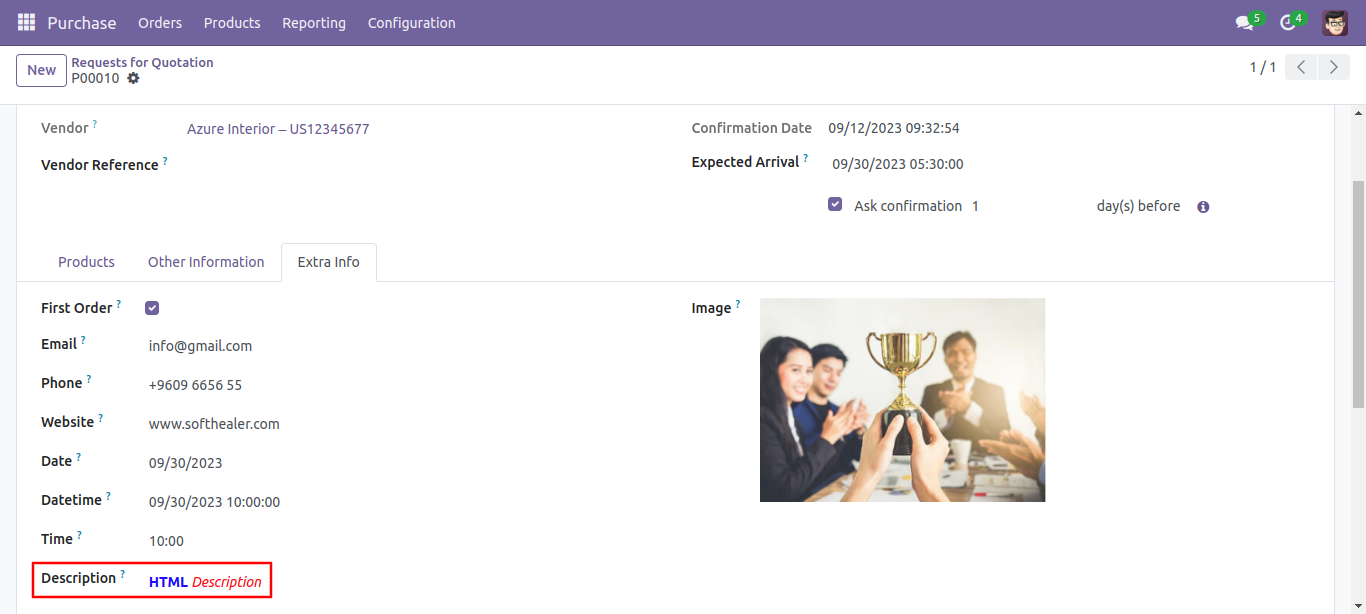1366x614 pixels.
Task: Click the Website value www.softhealer.com
Action: pyautogui.click(x=214, y=424)
